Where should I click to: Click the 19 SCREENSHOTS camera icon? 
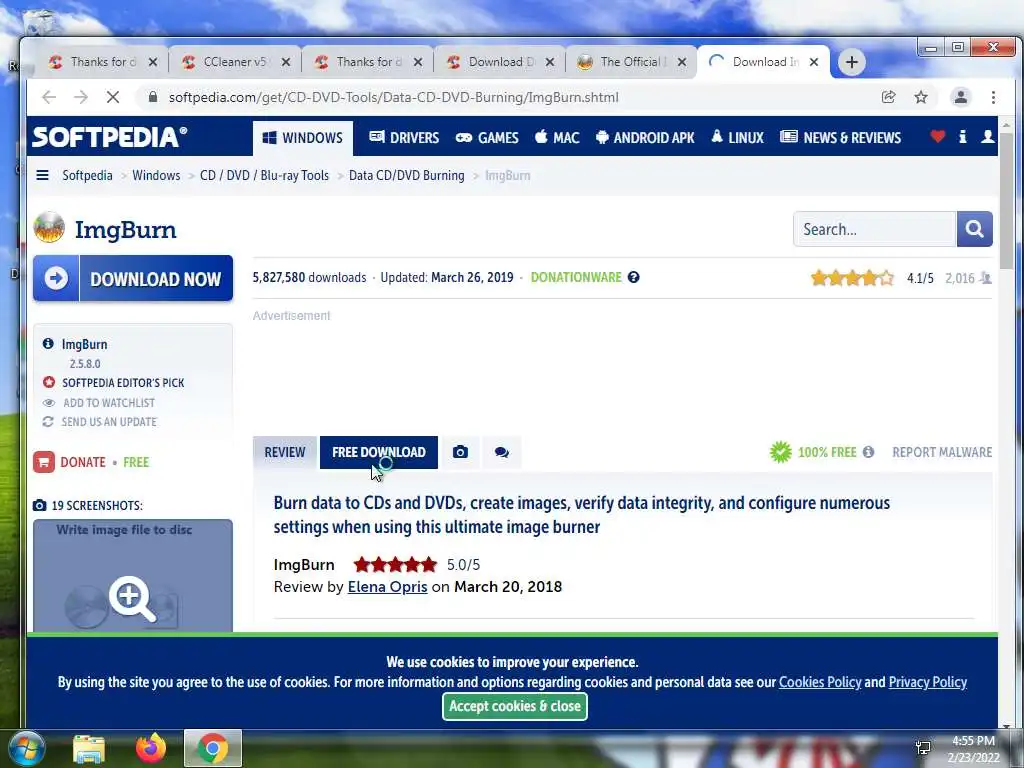[40, 505]
